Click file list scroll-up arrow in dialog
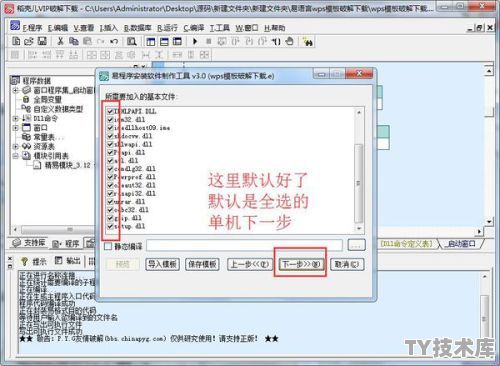The height and width of the screenshot is (366, 500). click(x=359, y=112)
